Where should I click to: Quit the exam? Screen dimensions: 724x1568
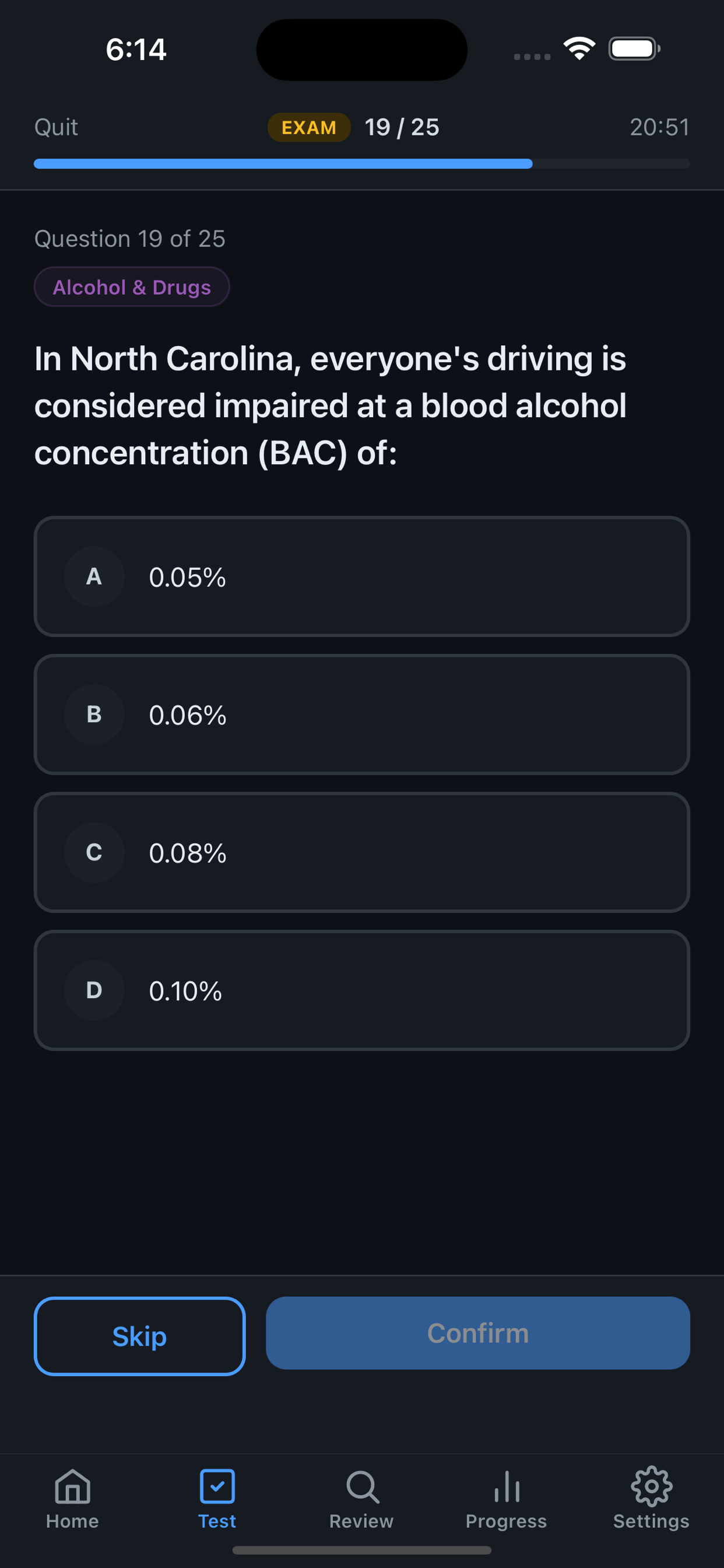[x=56, y=127]
